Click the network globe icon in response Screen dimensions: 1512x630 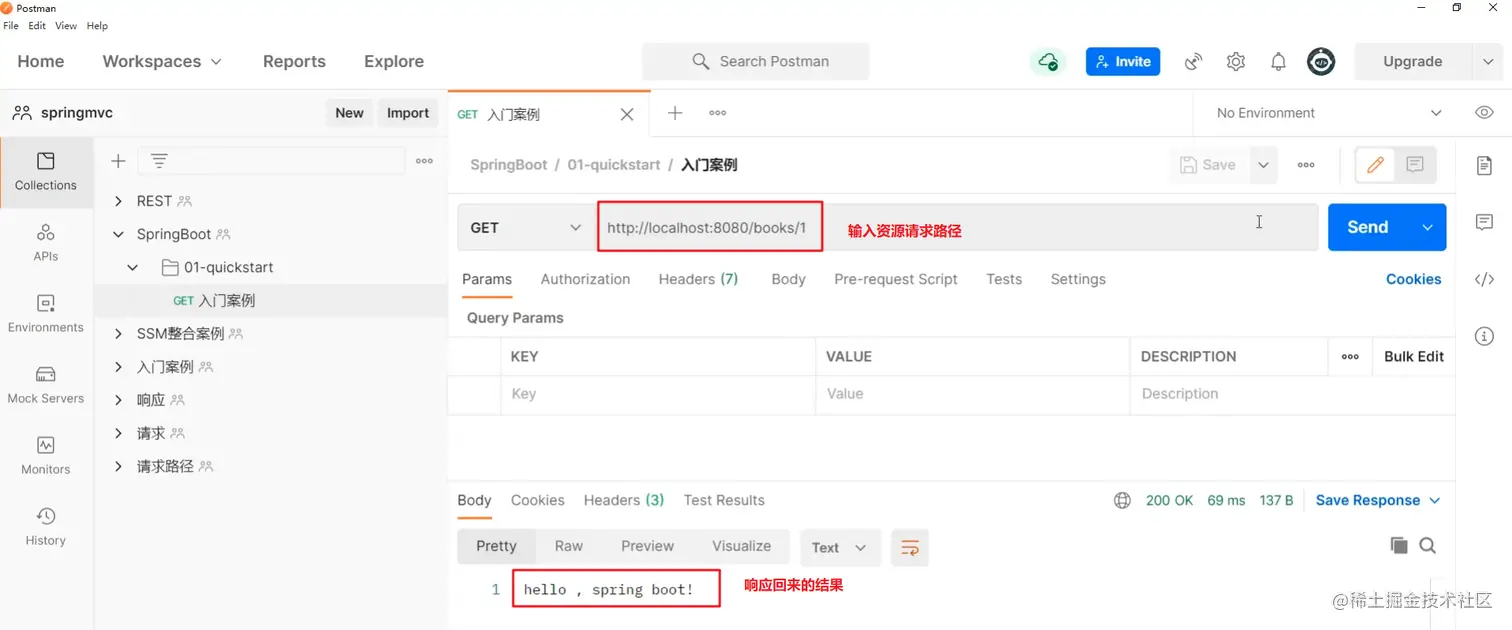pyautogui.click(x=1122, y=500)
